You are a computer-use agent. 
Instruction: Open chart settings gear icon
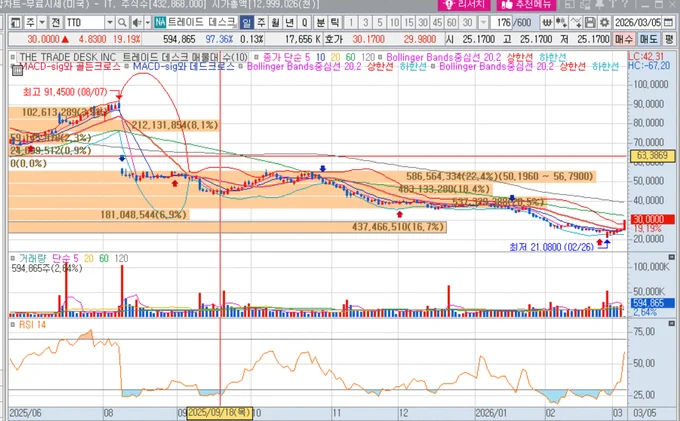click(x=604, y=22)
